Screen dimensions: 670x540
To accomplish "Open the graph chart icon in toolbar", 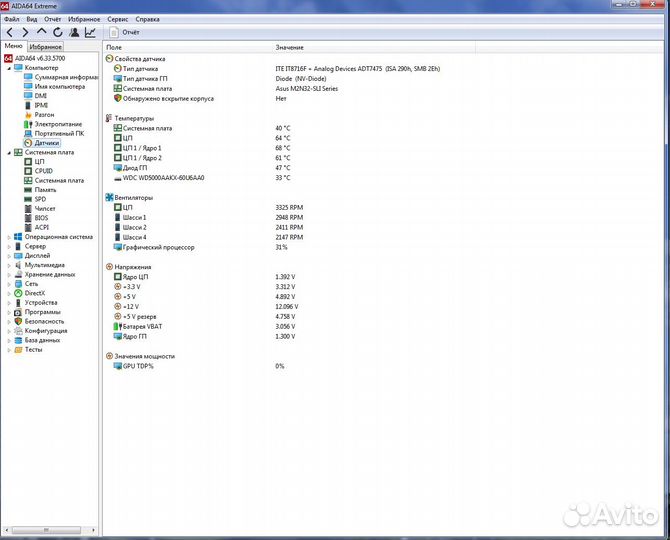I will 90,32.
